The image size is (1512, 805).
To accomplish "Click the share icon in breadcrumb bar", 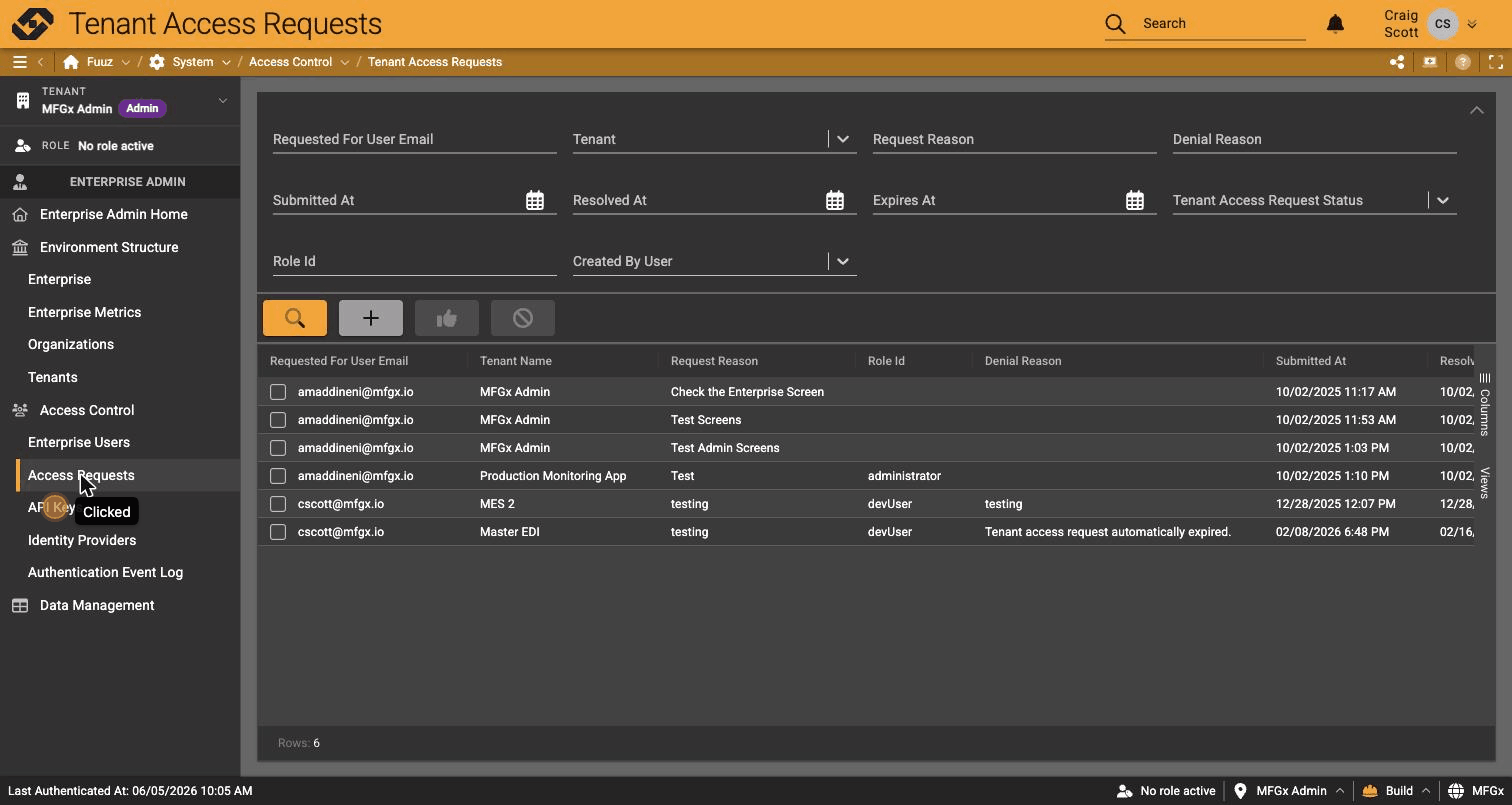I will coord(1397,62).
